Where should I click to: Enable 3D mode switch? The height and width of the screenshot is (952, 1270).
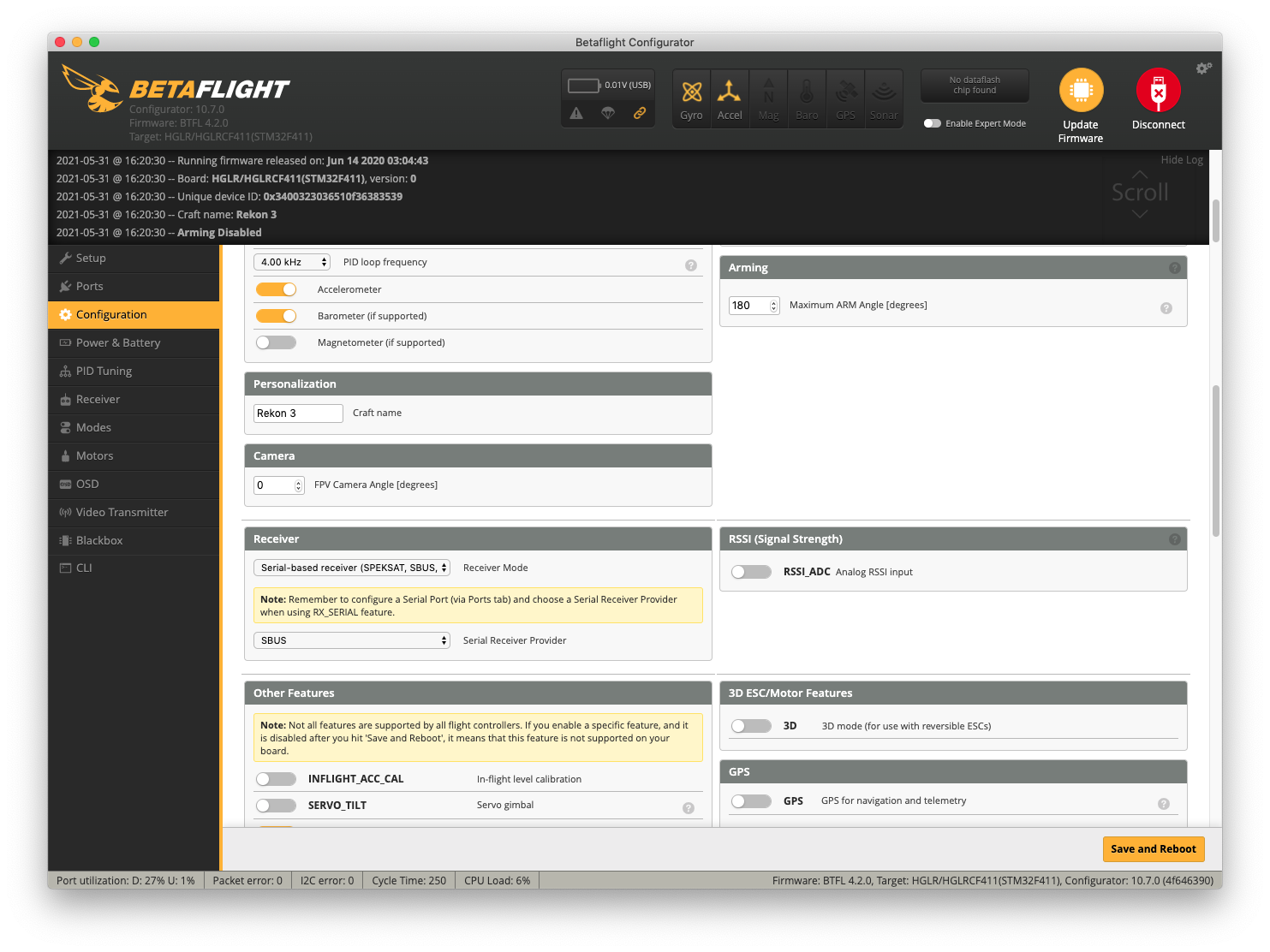[752, 726]
